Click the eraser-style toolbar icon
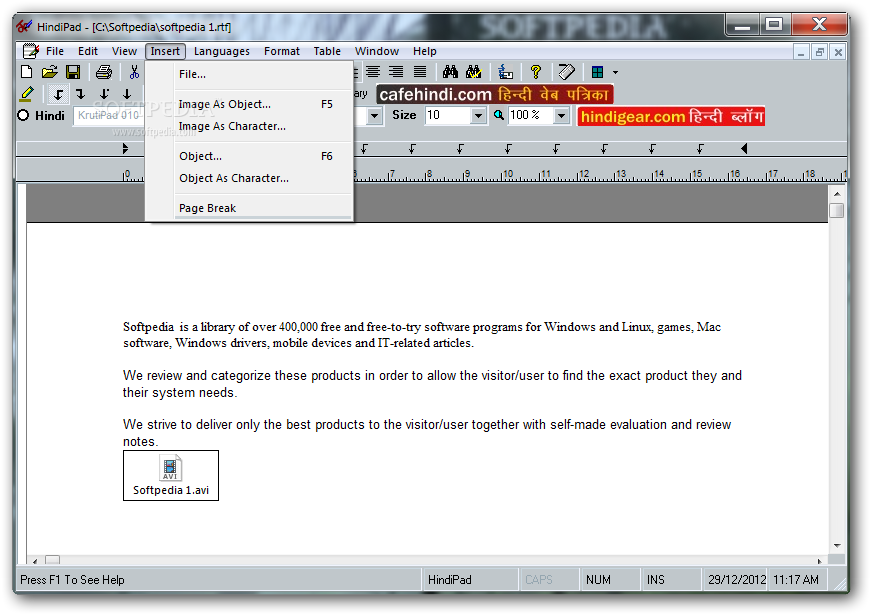Screen dimensions: 871x615 click(x=567, y=72)
